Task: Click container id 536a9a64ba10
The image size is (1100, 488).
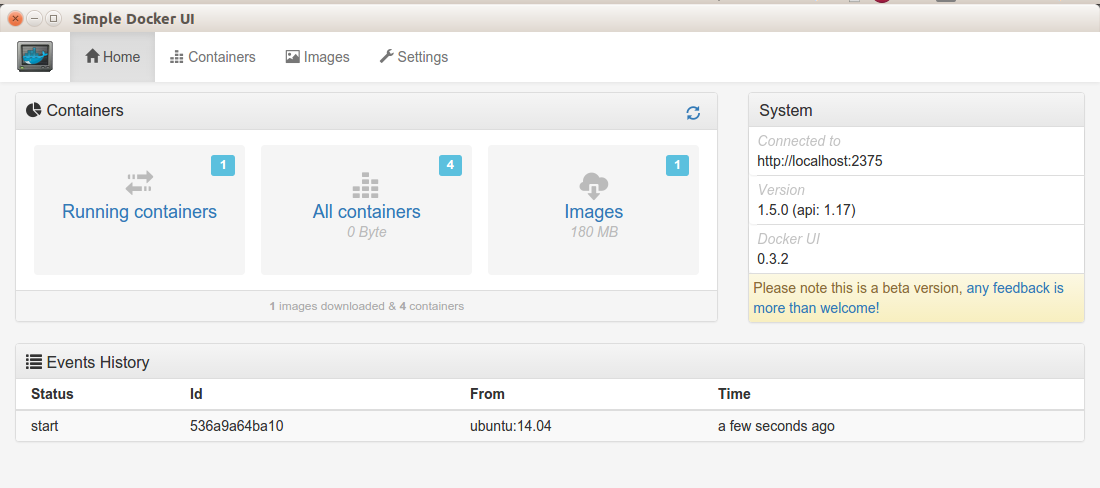Action: point(236,426)
